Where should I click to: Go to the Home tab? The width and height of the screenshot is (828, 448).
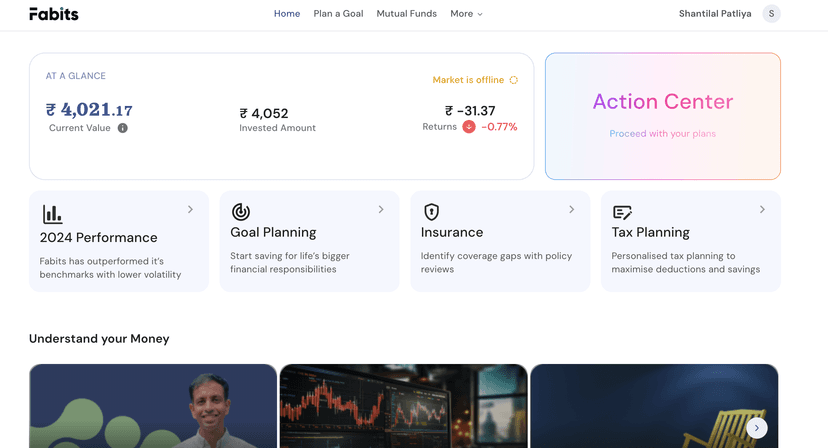pyautogui.click(x=287, y=14)
